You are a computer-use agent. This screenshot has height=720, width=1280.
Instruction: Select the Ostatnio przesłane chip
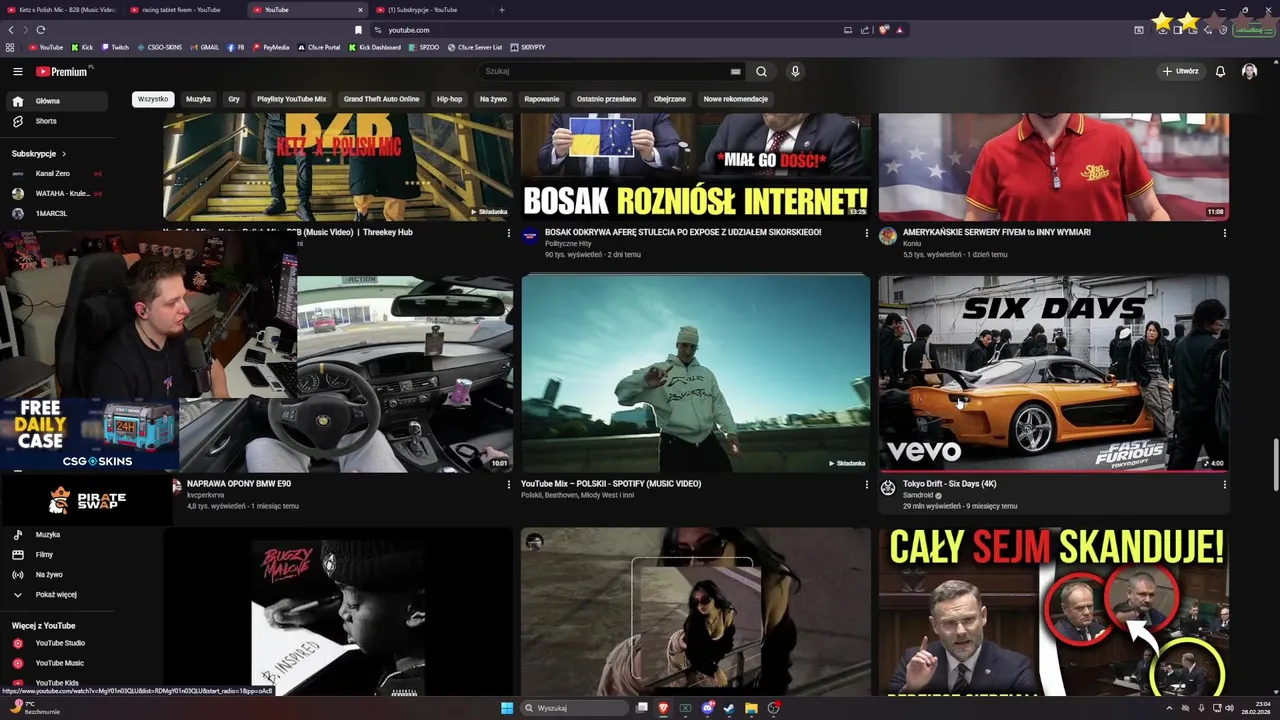click(x=606, y=99)
